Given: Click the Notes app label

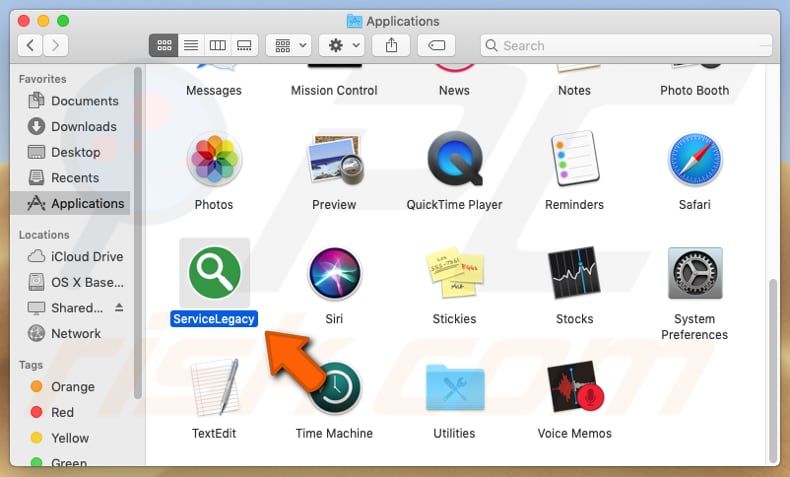Looking at the screenshot, I should [574, 91].
